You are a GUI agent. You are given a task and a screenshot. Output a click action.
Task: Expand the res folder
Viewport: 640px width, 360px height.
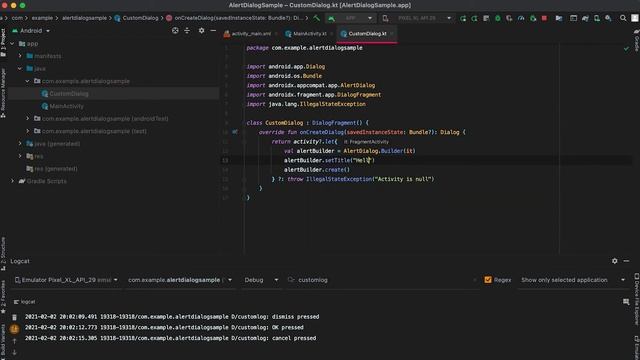coord(20,156)
